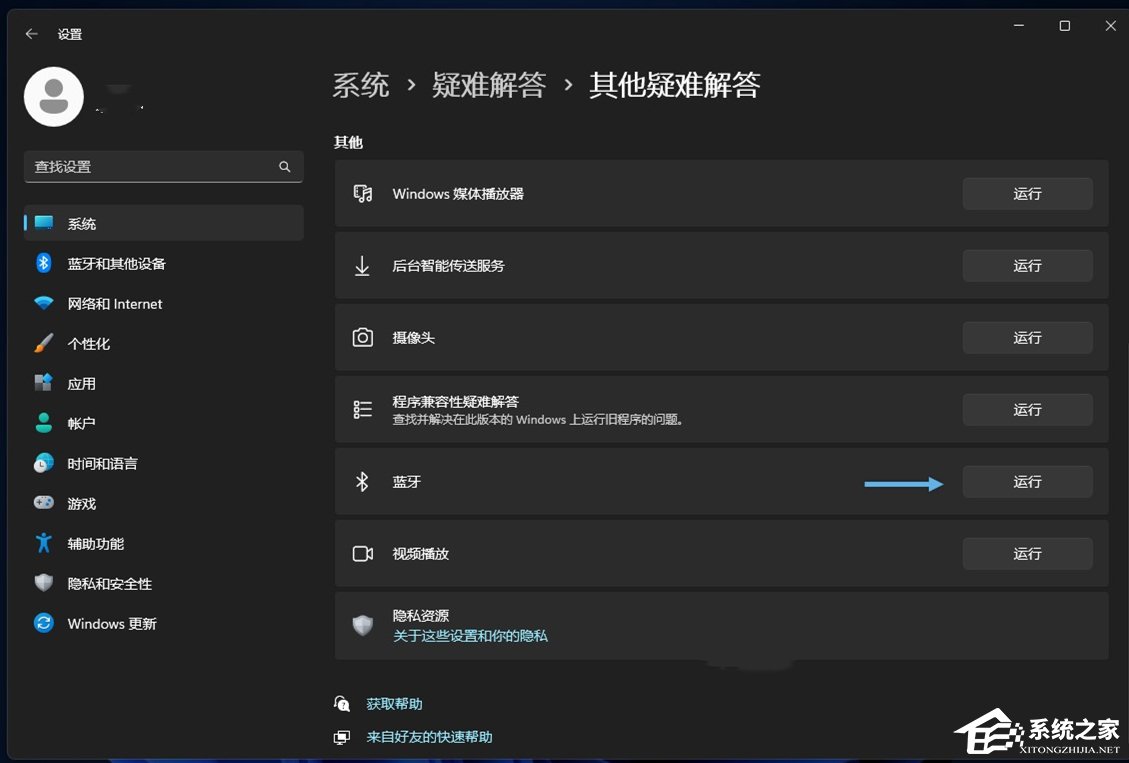Click the 隐私资源 shield icon
1129x763 pixels.
point(363,622)
